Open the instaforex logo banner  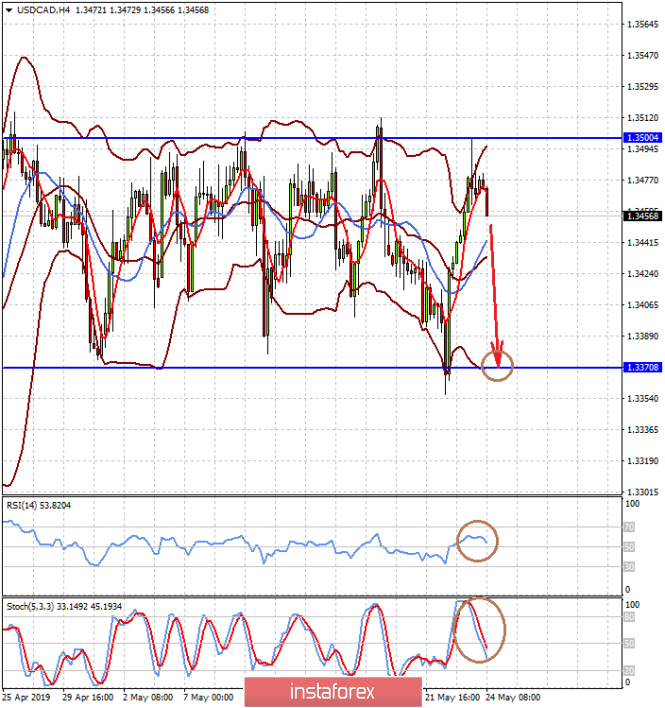pos(333,692)
